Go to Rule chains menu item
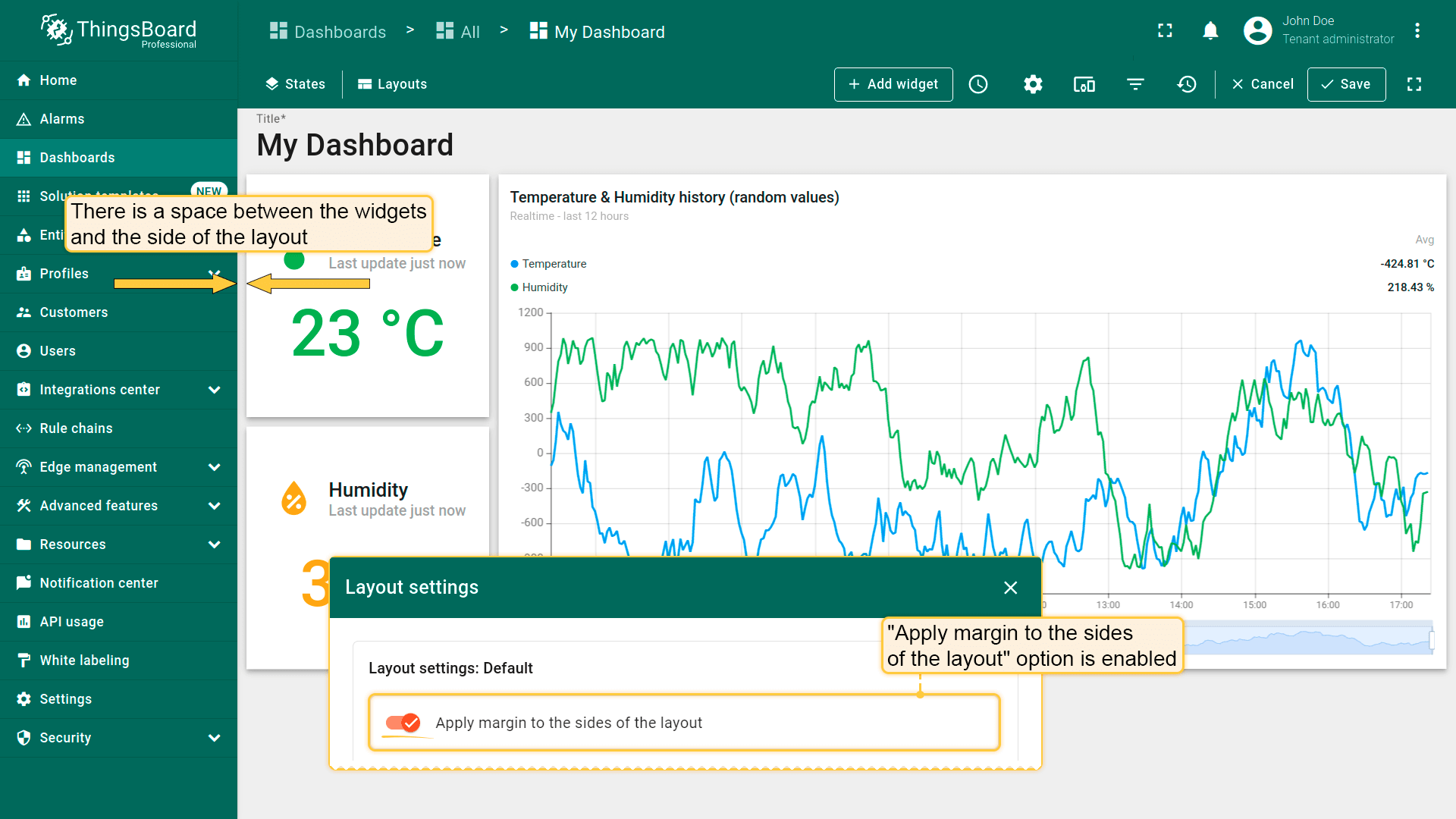The height and width of the screenshot is (819, 1456). pyautogui.click(x=76, y=428)
